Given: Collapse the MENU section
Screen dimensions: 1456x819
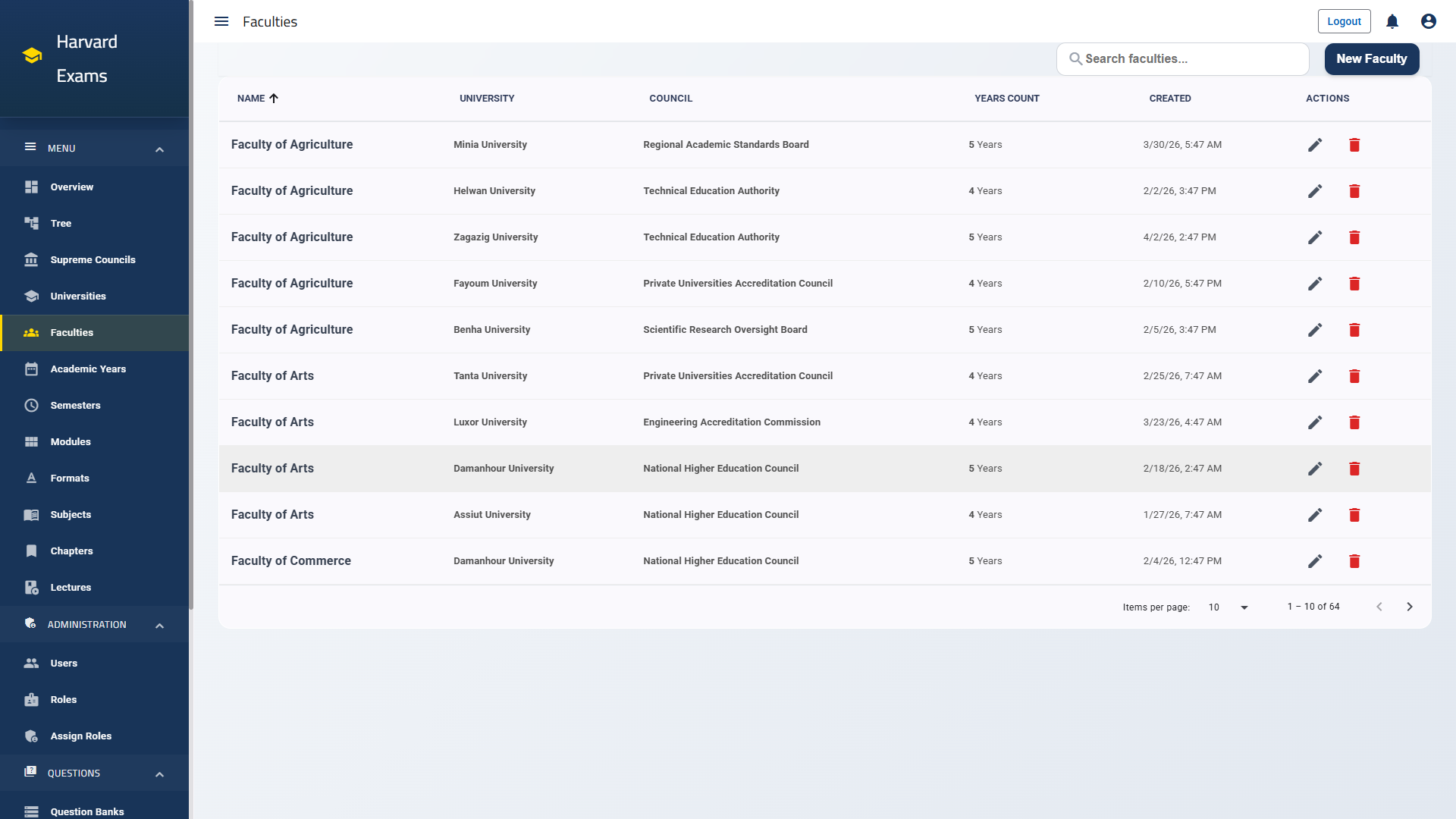Looking at the screenshot, I should pyautogui.click(x=159, y=149).
